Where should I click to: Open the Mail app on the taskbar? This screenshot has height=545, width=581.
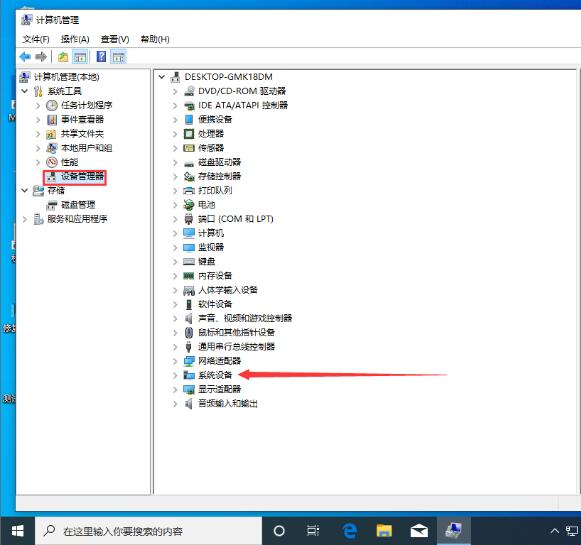pos(419,531)
